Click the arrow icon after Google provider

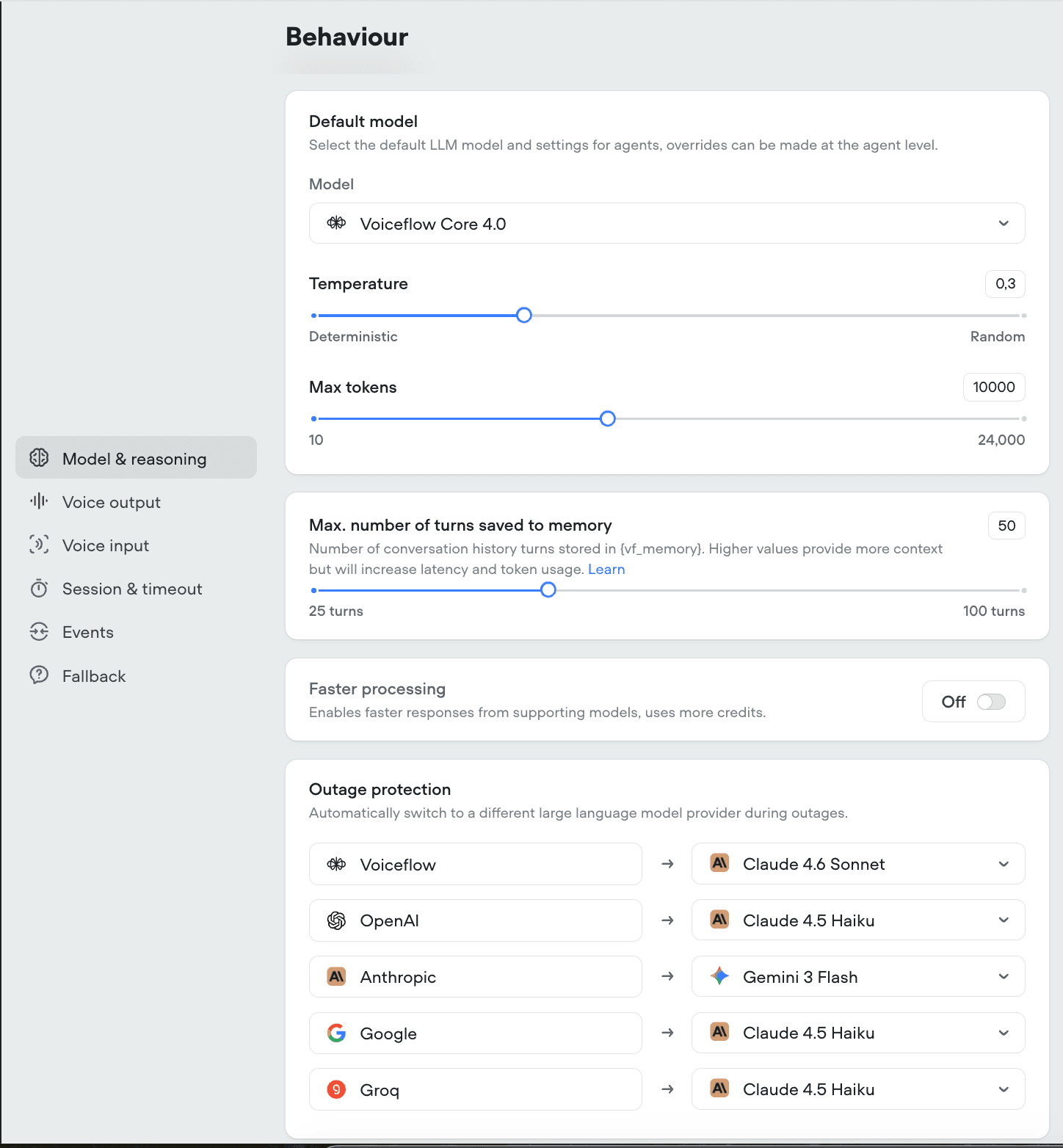667,1033
